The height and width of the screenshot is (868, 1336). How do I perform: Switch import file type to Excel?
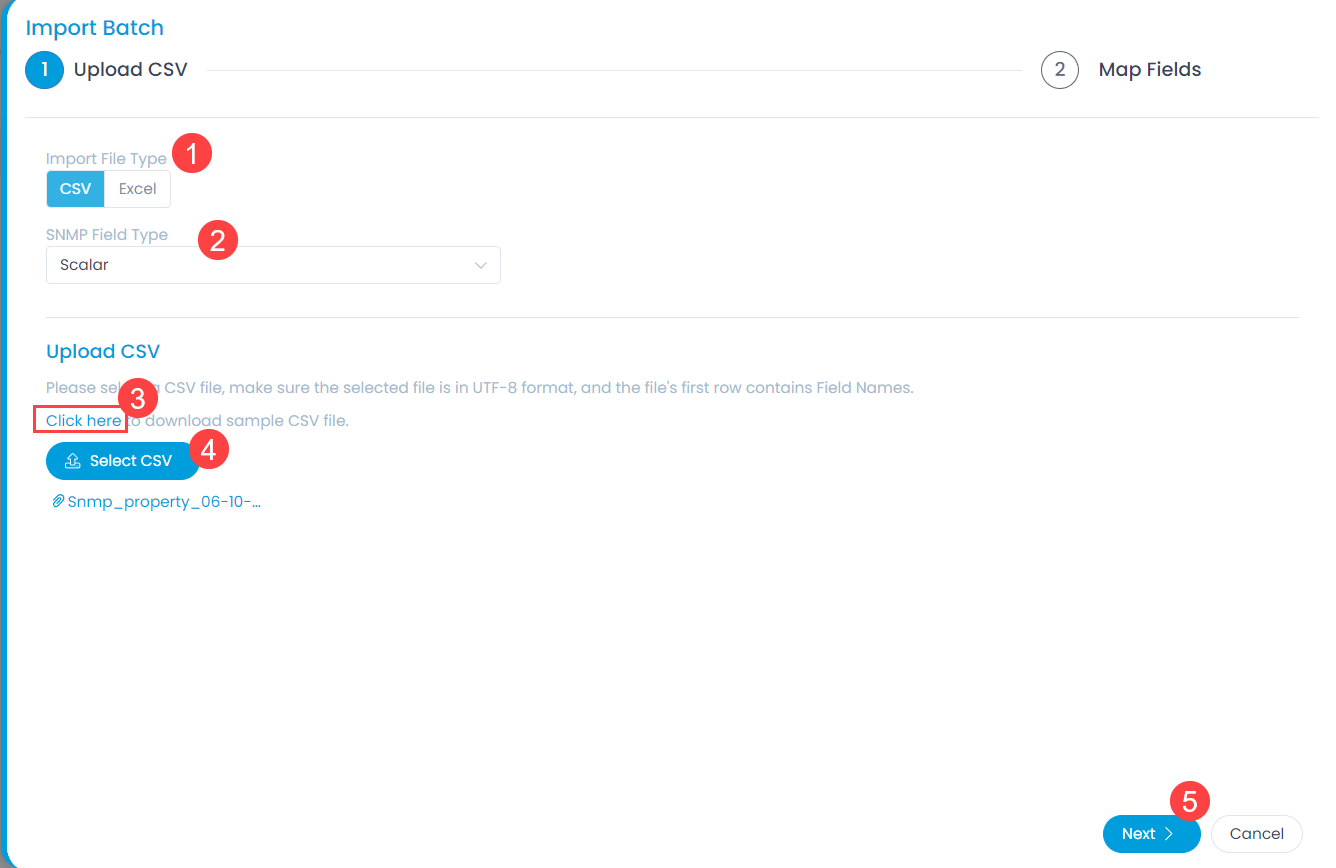coord(137,188)
